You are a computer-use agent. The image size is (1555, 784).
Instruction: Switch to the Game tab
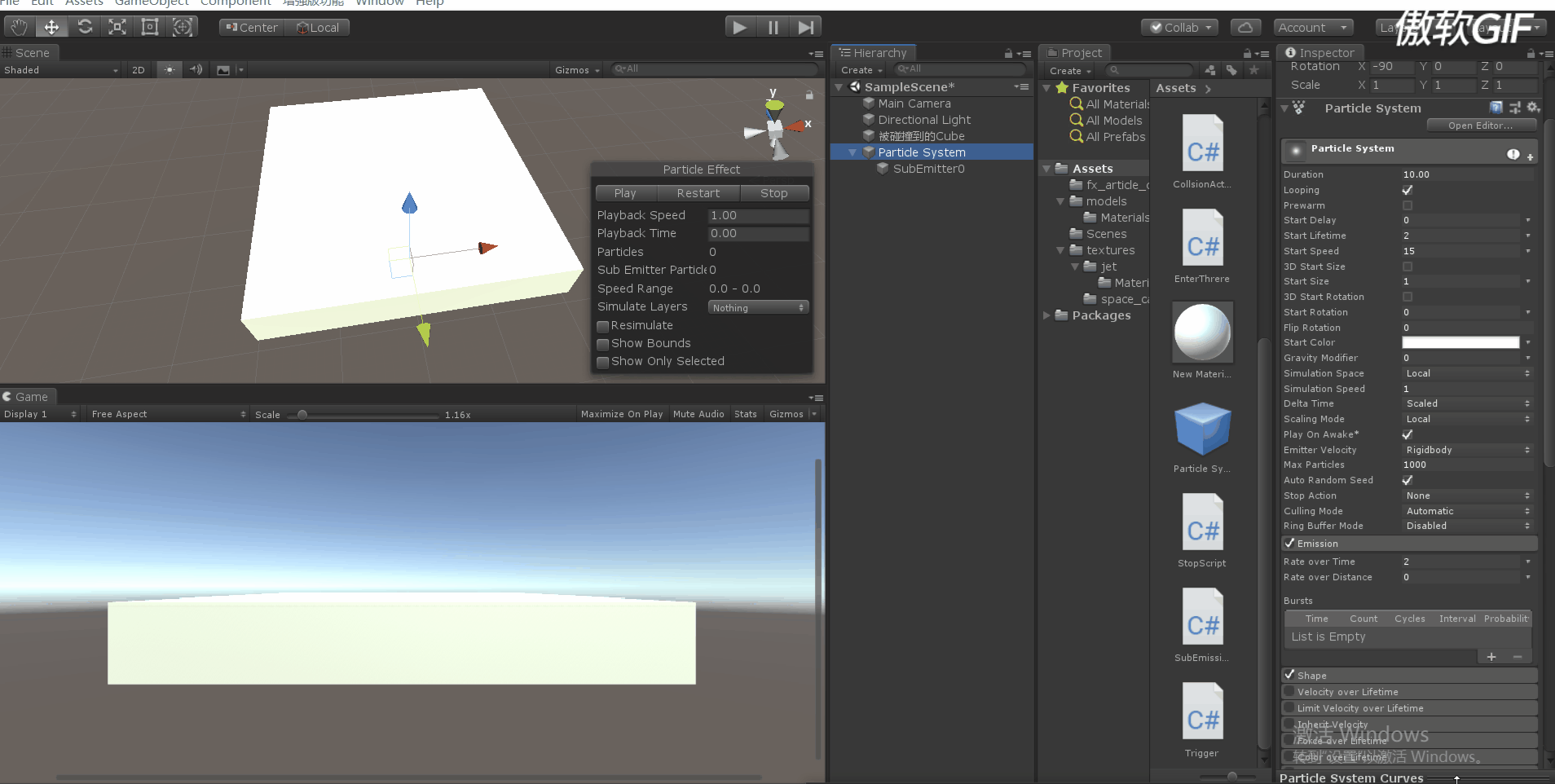coord(28,397)
